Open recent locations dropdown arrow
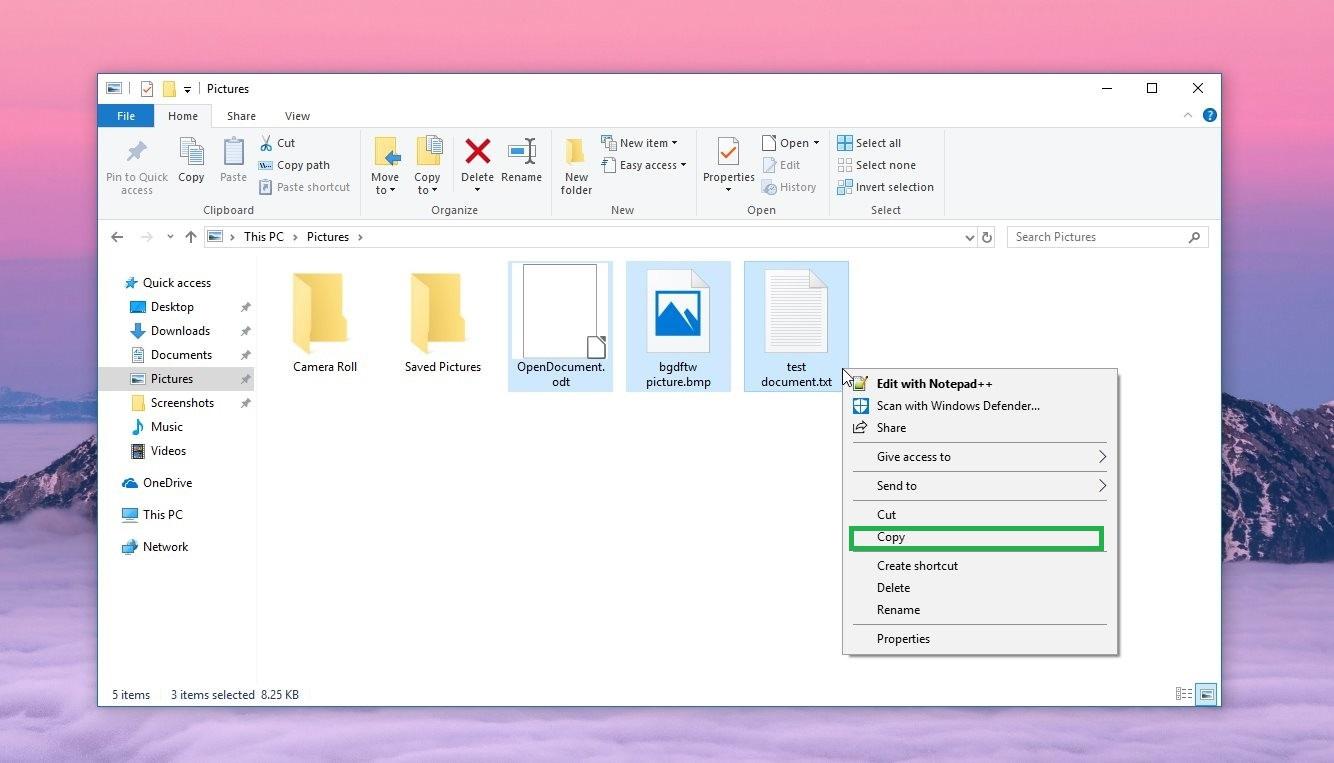 (x=170, y=238)
